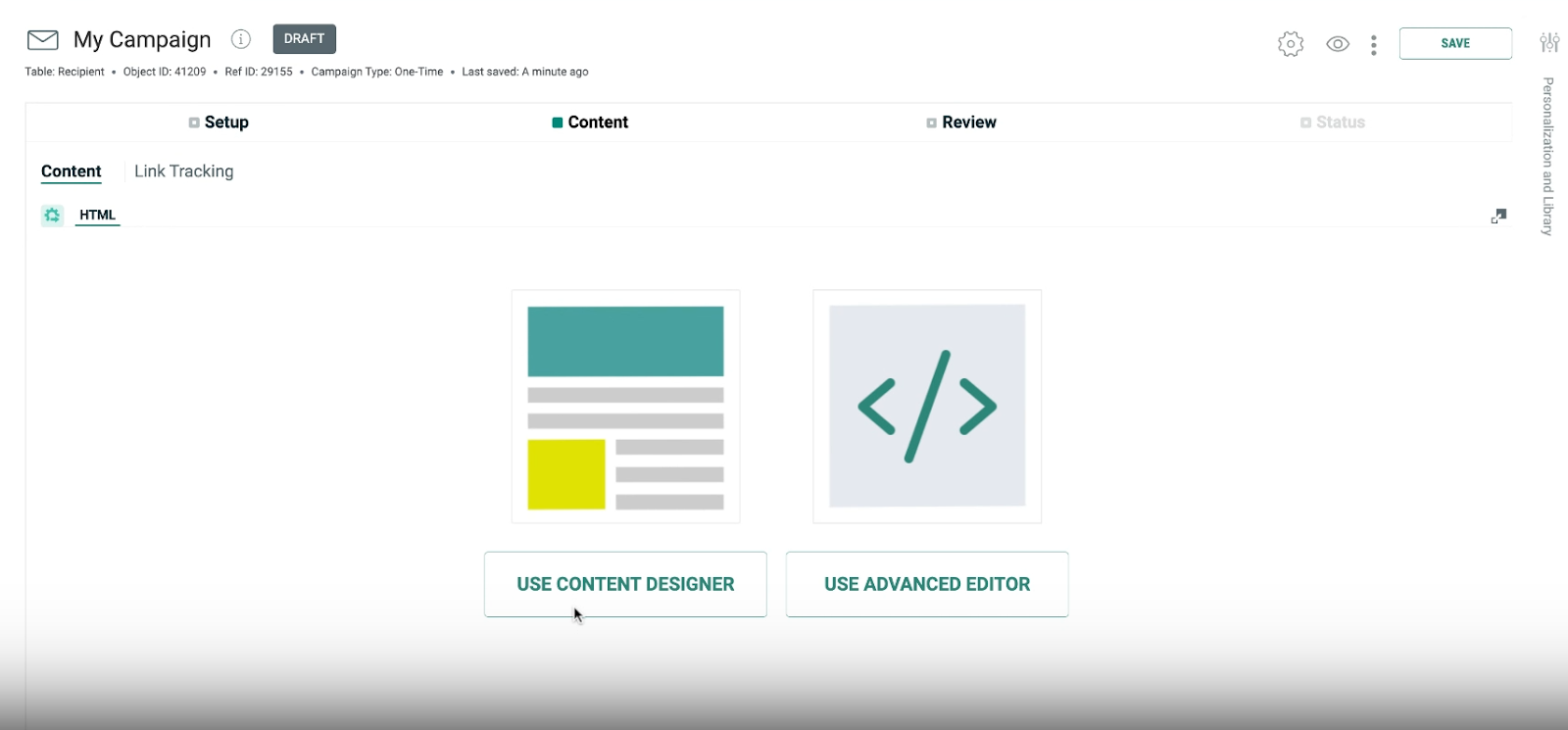The image size is (1568, 730).
Task: Click the advanced editor code thumbnail
Action: tap(927, 407)
